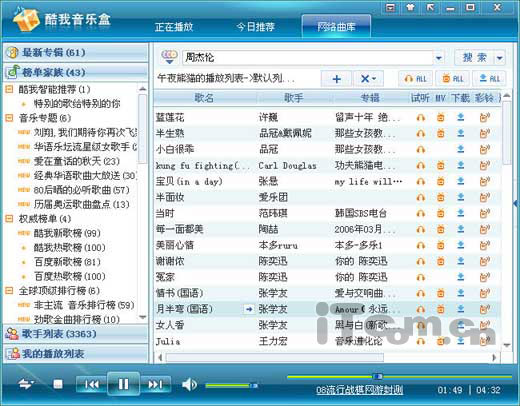Download the song 小白很乖
The width and height of the screenshot is (520, 406).
461,149
